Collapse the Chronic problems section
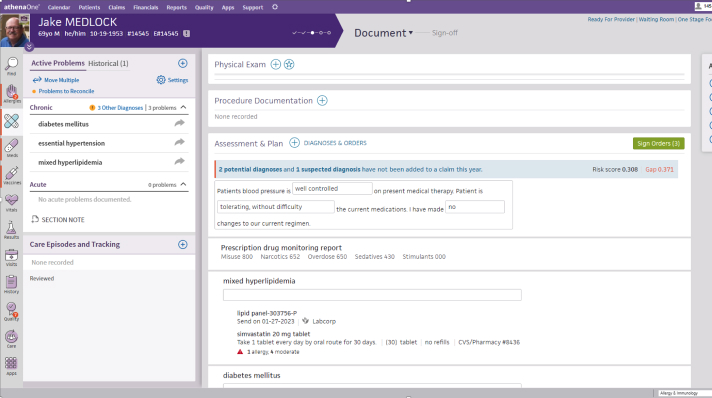Screen dimensions: 712x398 click(x=183, y=107)
